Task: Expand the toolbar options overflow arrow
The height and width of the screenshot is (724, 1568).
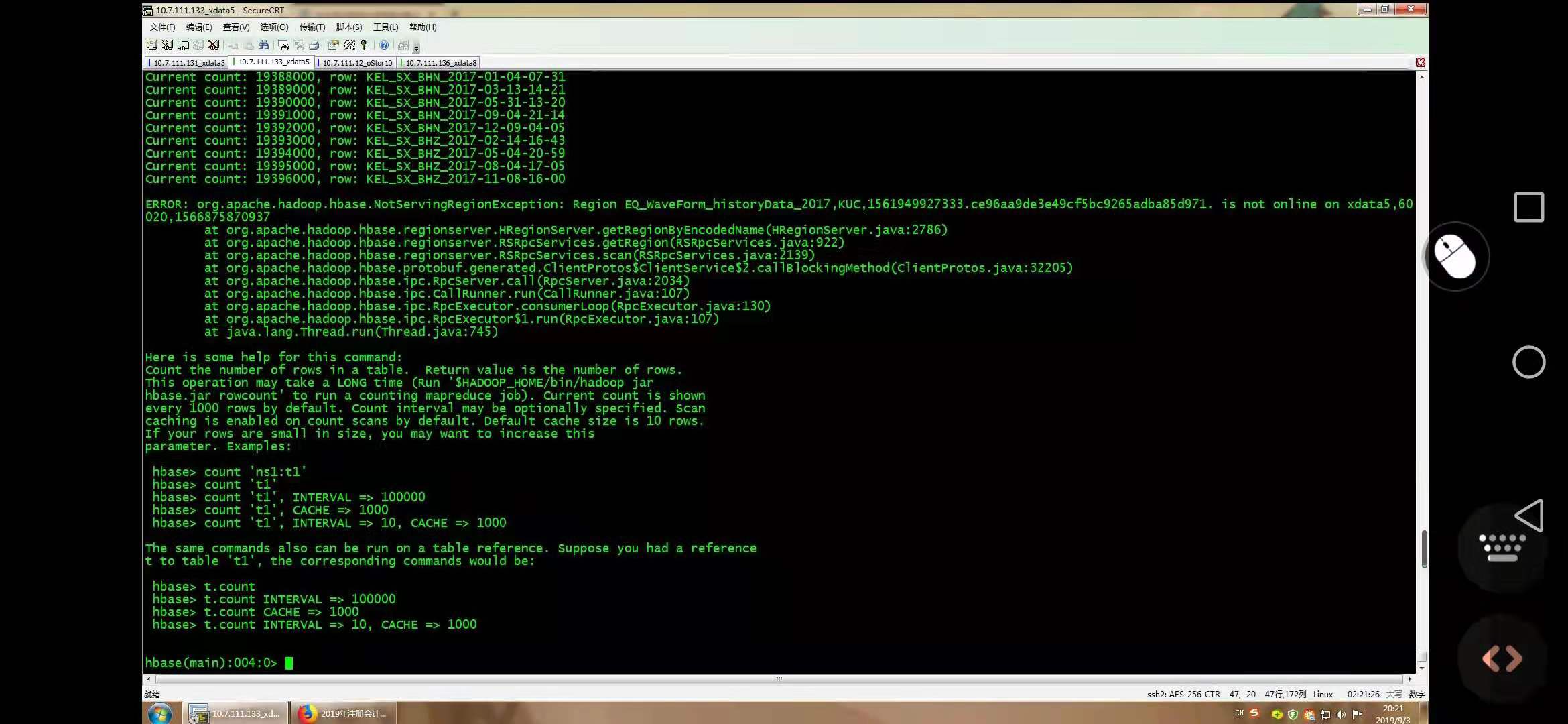Action: point(416,48)
